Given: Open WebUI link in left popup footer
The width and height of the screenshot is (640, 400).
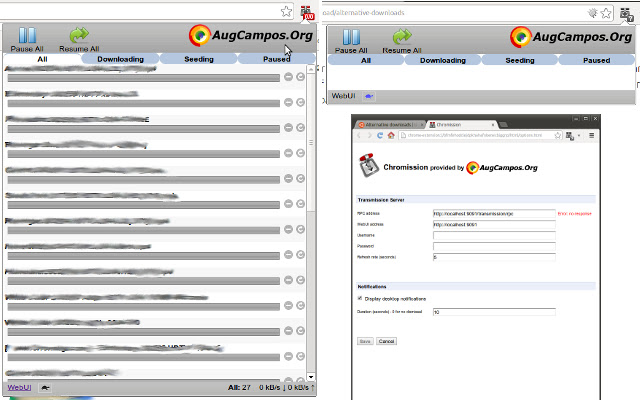Looking at the screenshot, I should click(x=19, y=387).
